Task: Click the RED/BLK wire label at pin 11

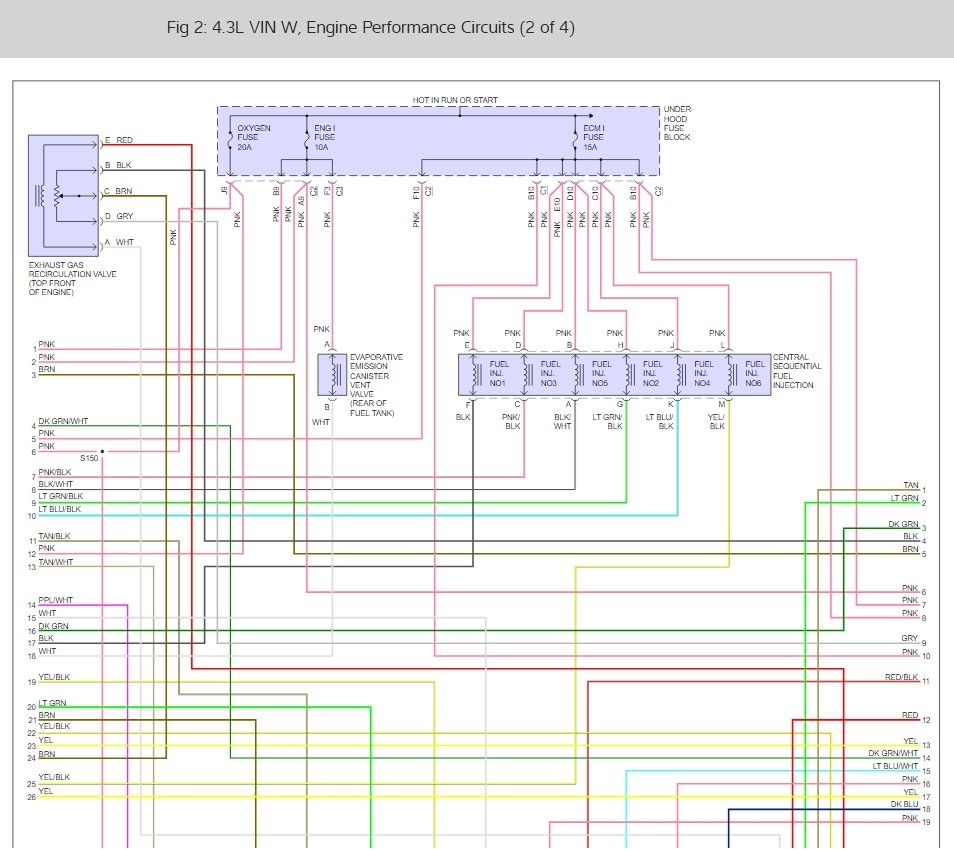Action: [902, 677]
